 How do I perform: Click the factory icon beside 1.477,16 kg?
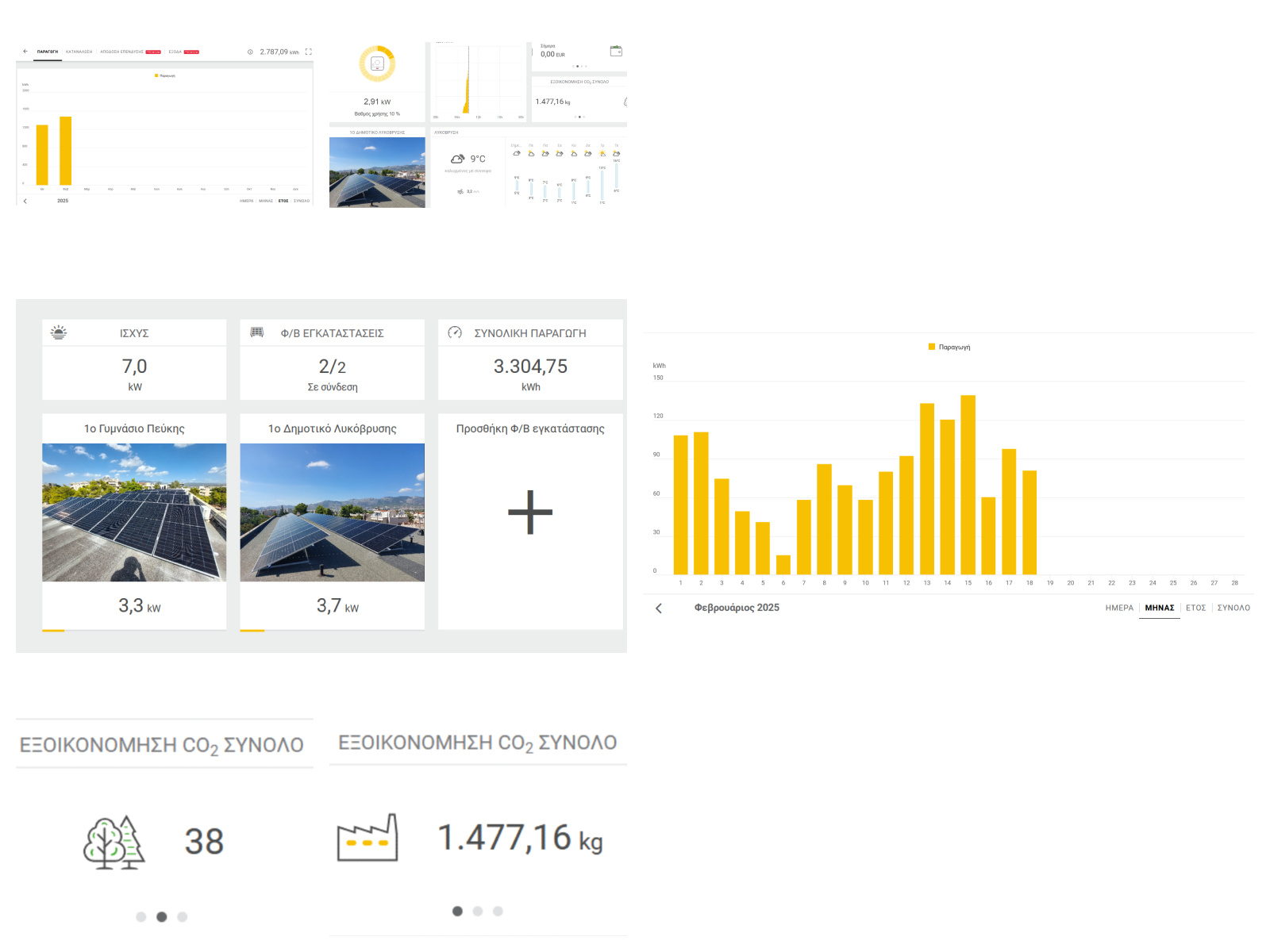click(368, 838)
